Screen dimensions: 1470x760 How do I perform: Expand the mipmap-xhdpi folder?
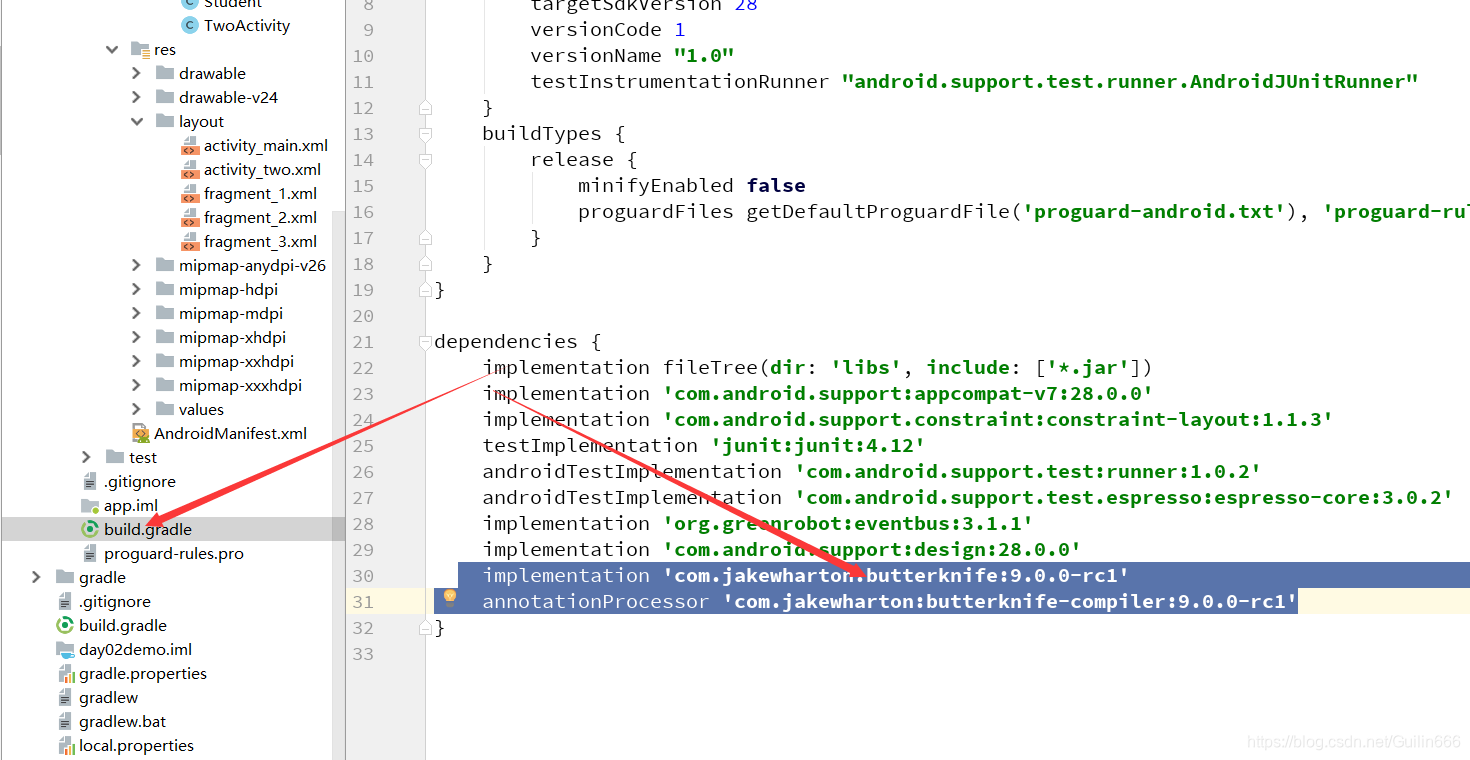tap(136, 338)
